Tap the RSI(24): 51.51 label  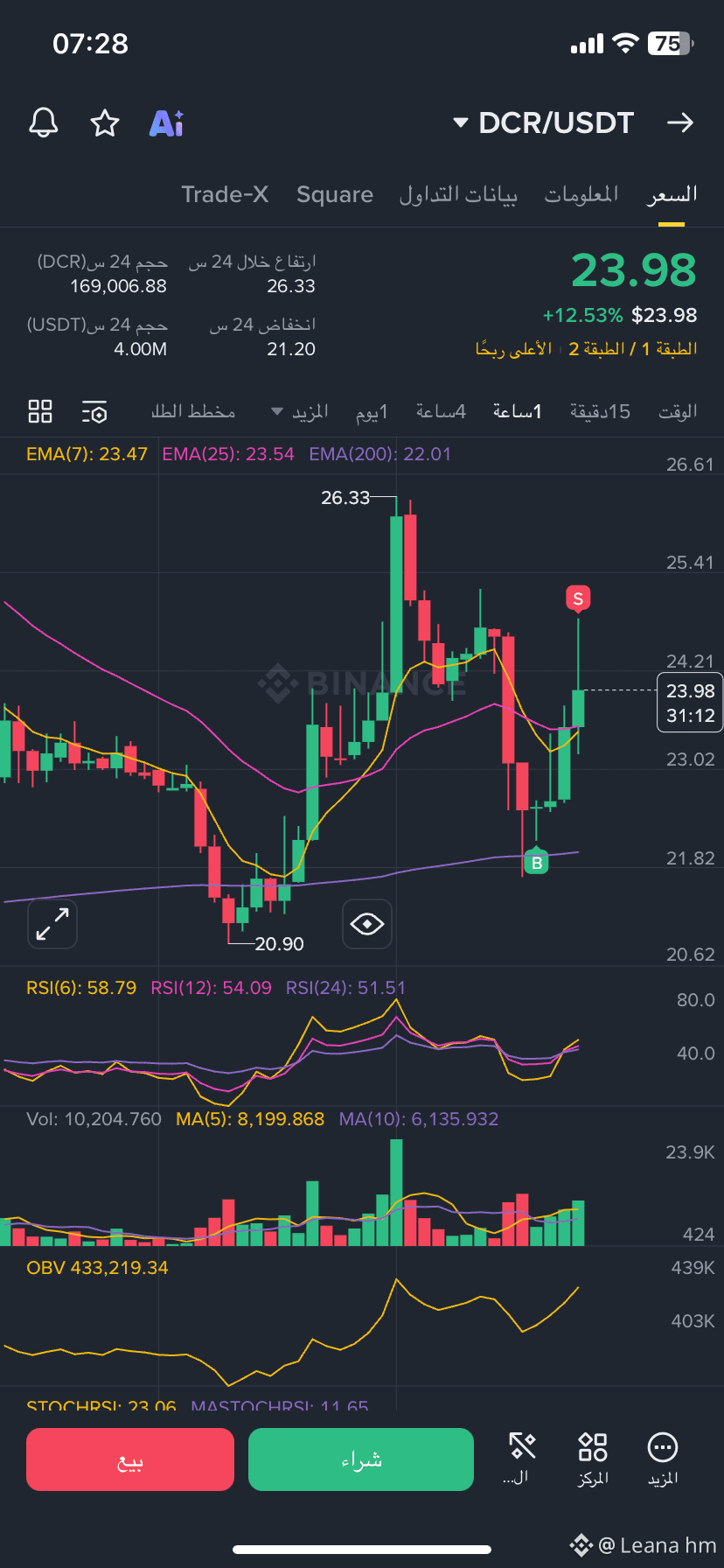click(x=346, y=988)
